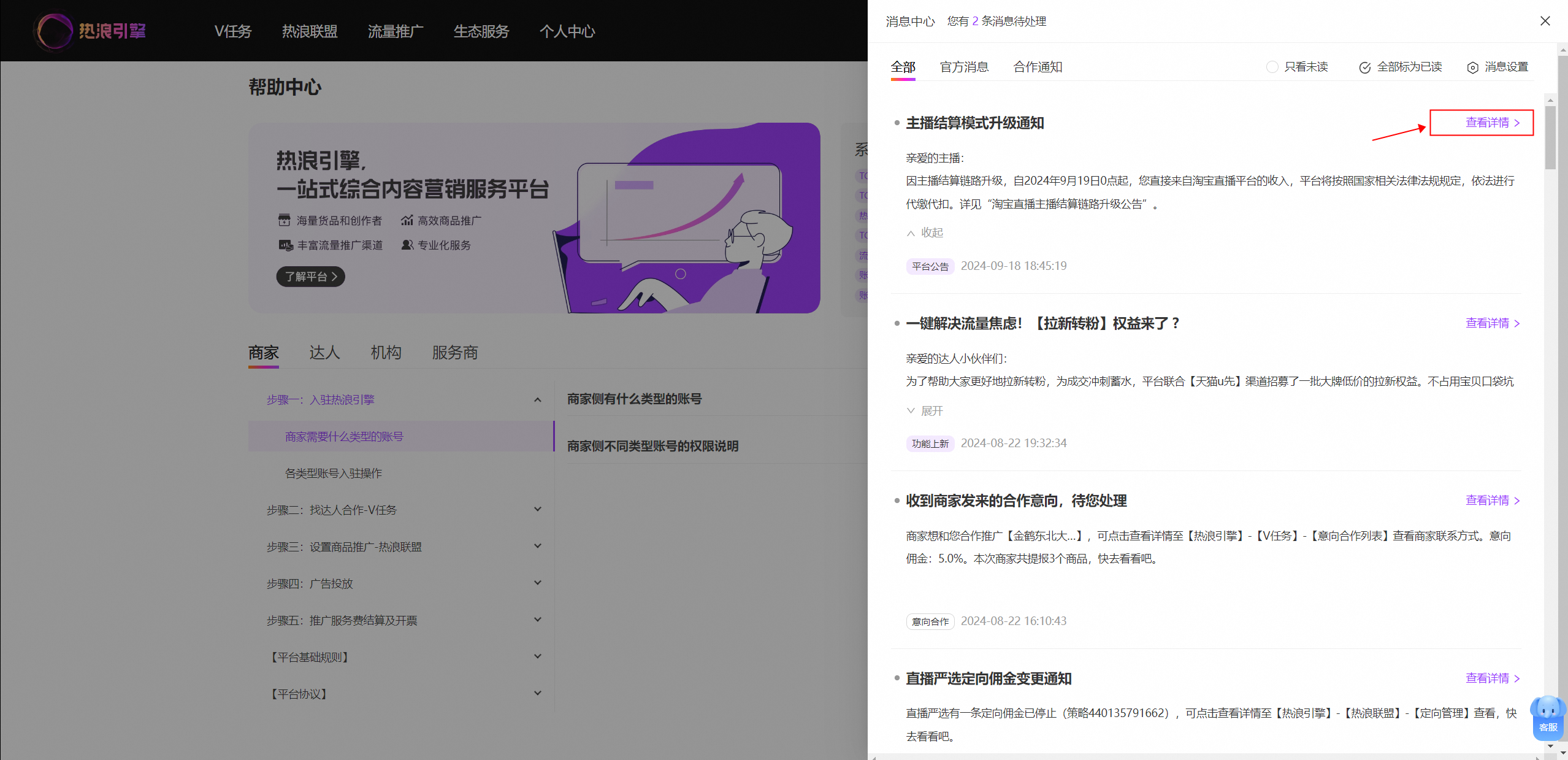Expand message with 展开
Image resolution: width=1568 pixels, height=760 pixels.
pos(925,411)
